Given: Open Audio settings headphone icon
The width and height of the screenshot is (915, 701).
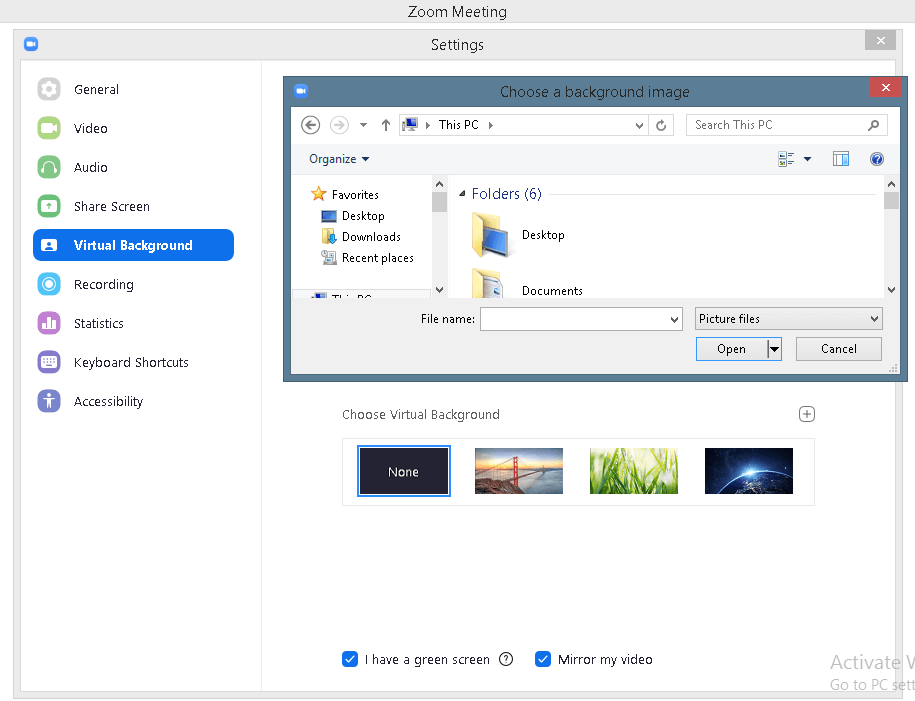Looking at the screenshot, I should [x=49, y=168].
